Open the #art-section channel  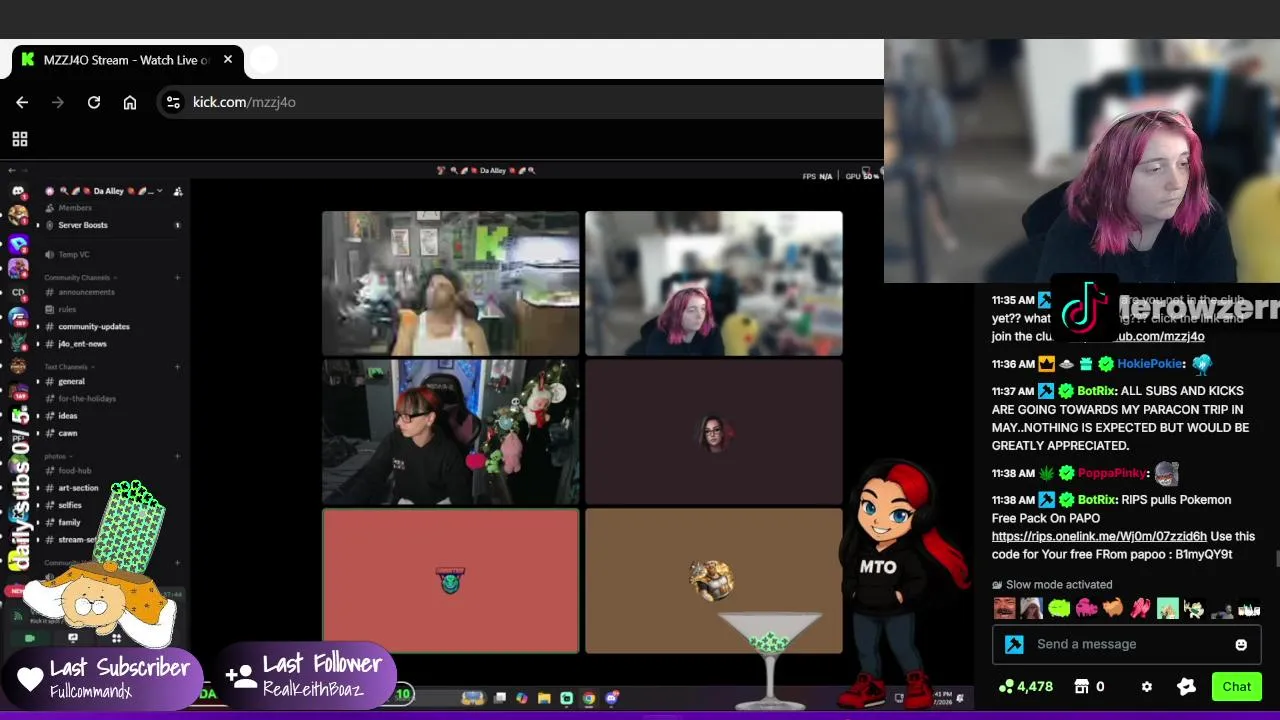click(78, 488)
